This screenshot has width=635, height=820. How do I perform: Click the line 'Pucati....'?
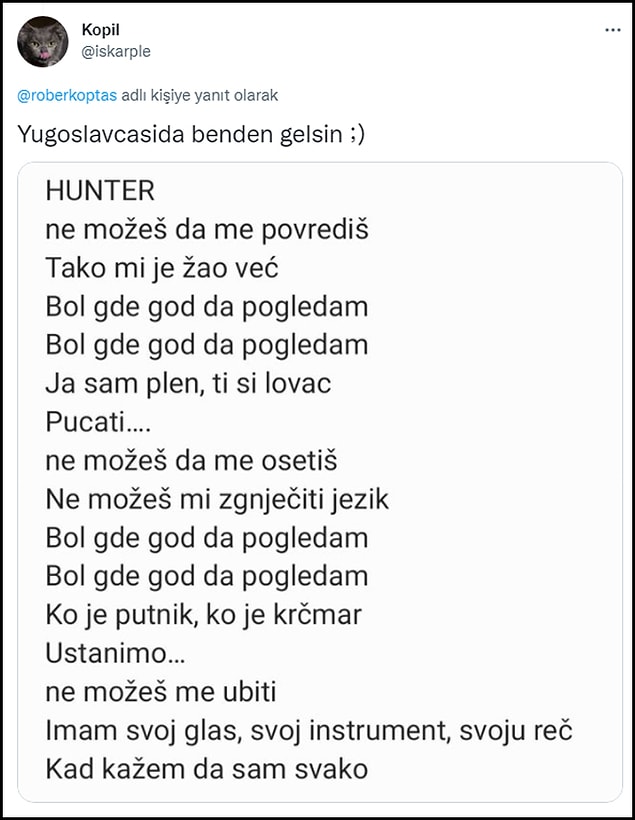[x=98, y=422]
